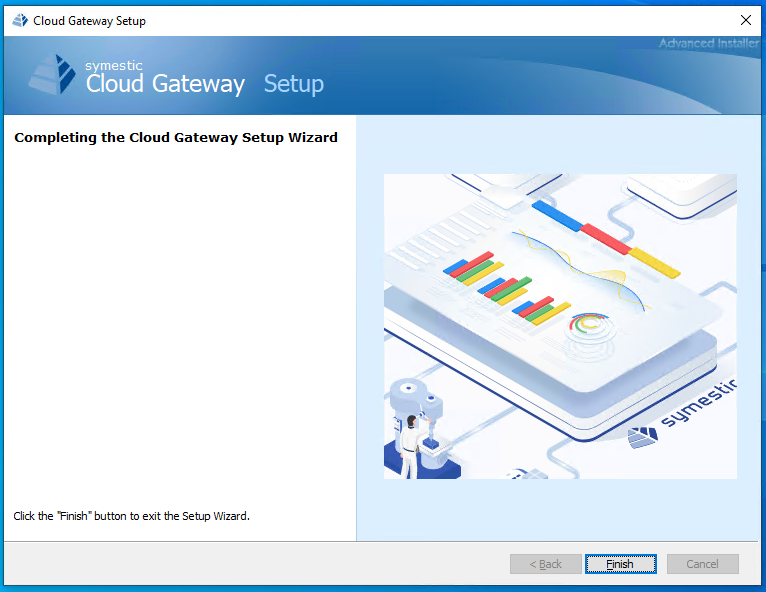Click the person figure in the illustration
The image size is (766, 592).
tap(410, 446)
